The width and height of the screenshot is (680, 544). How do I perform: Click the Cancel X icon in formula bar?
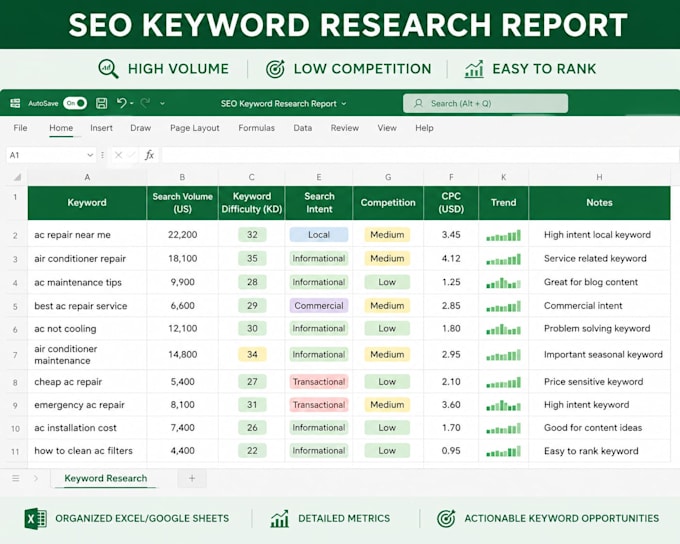click(x=118, y=155)
